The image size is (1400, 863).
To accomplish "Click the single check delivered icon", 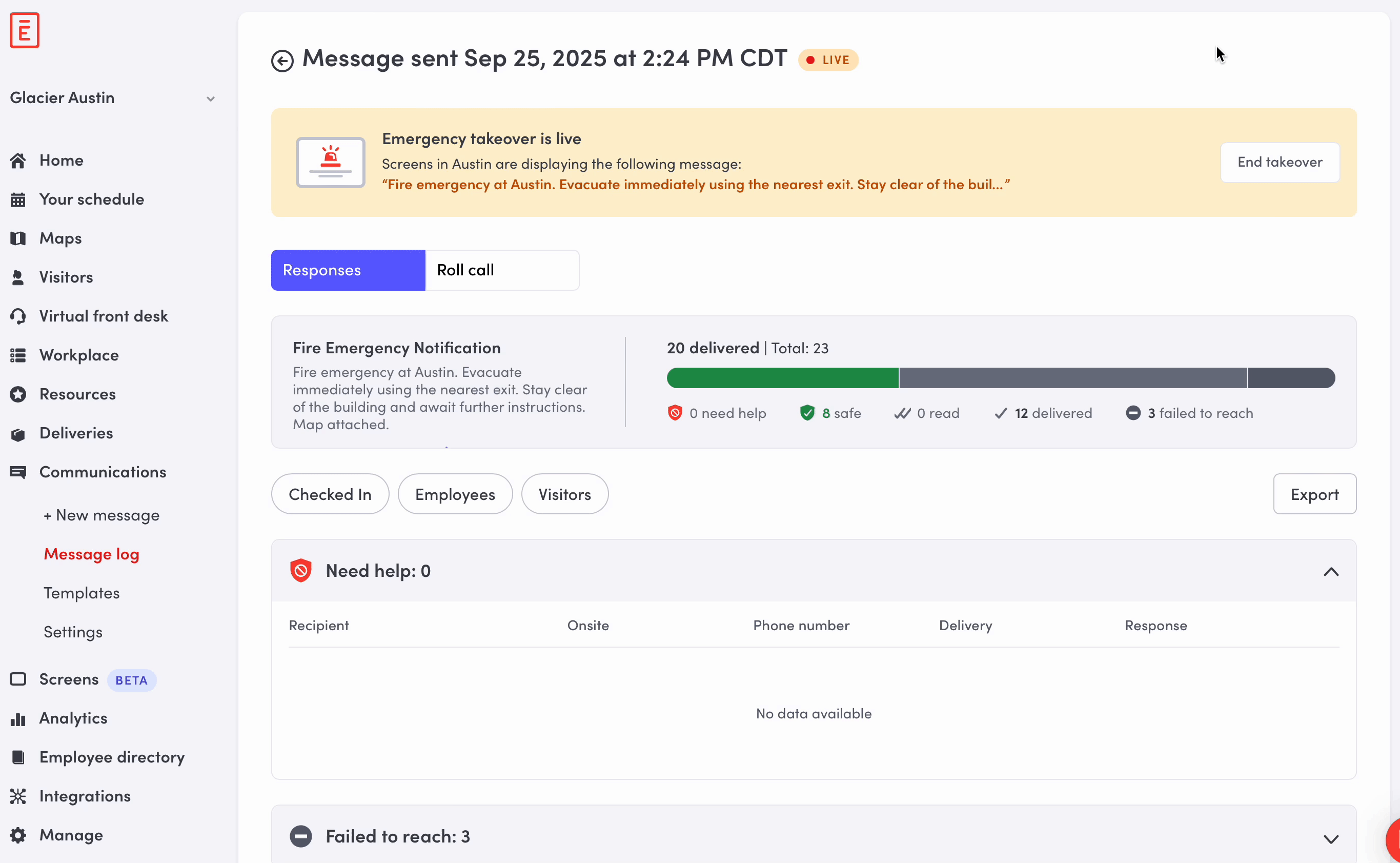I will pyautogui.click(x=1001, y=413).
